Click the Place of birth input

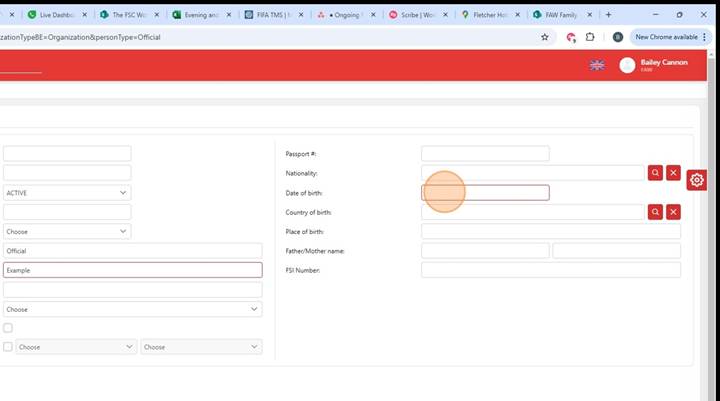point(551,232)
